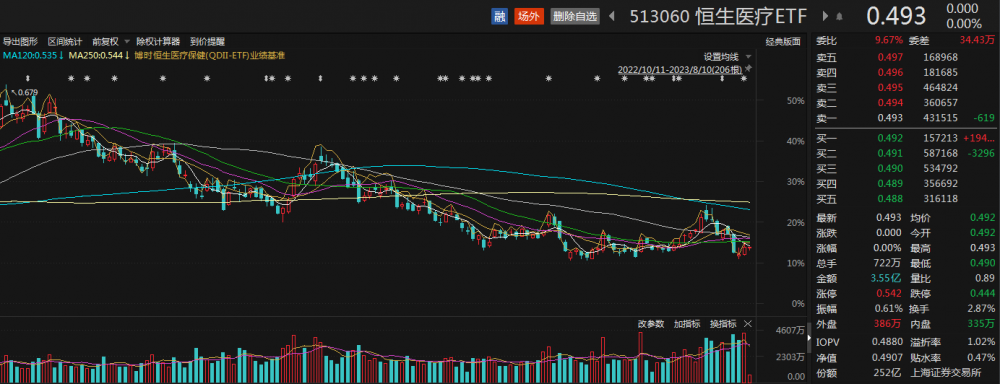Open the 前复权 adjustment dropdown
Viewport: 1000px width, 384px height.
pos(110,41)
